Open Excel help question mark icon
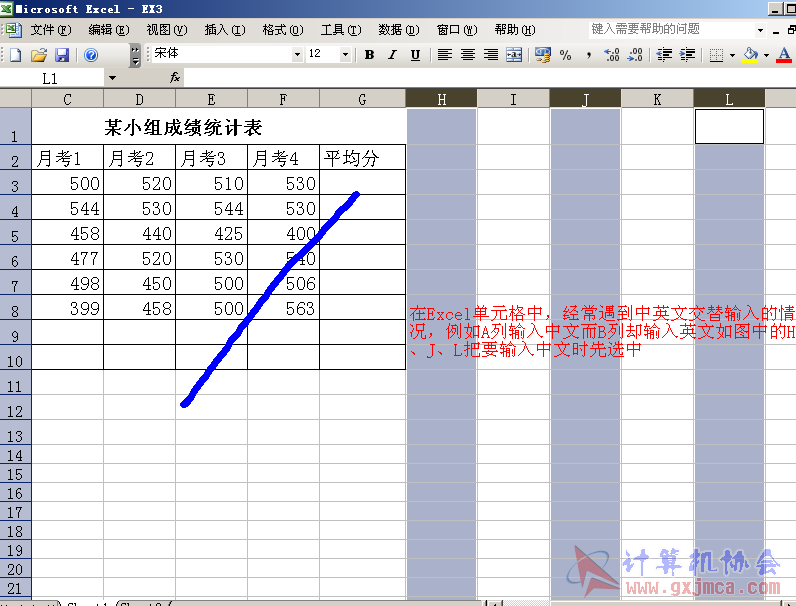Image resolution: width=796 pixels, height=606 pixels. click(x=91, y=55)
